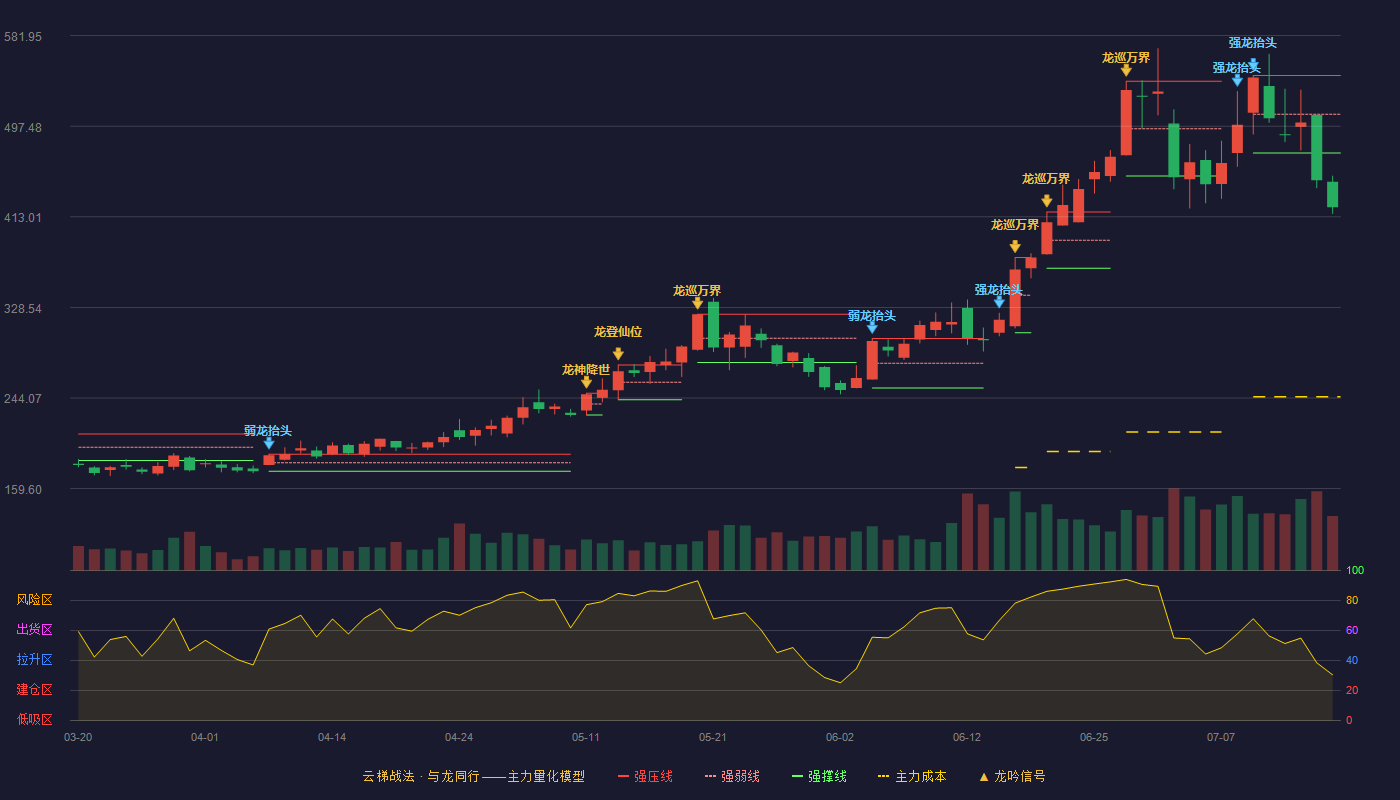This screenshot has height=800, width=1400.
Task: Click the 龙神降世 orange arrow marker
Action: point(586,382)
